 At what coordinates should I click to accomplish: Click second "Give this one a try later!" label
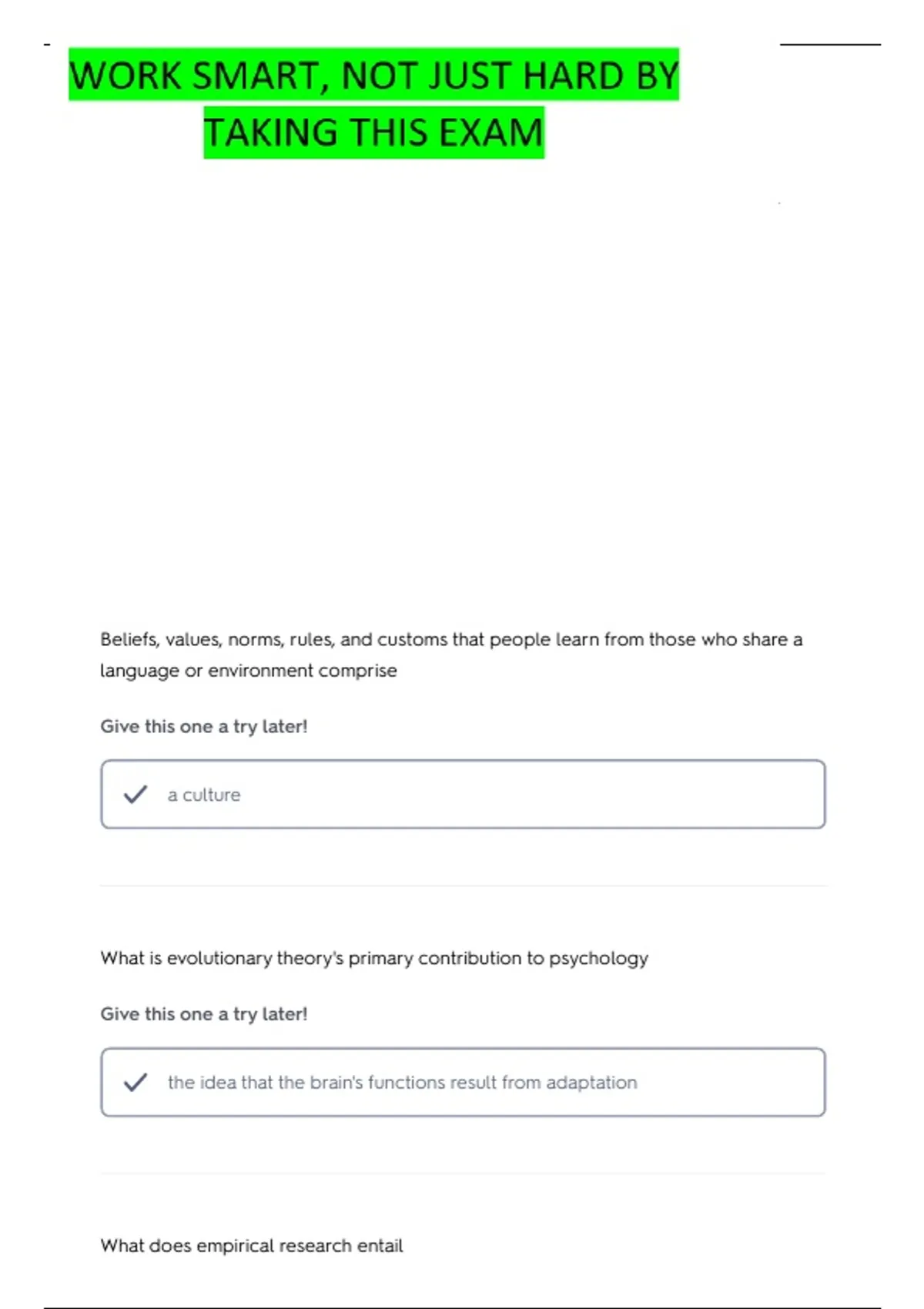(204, 1014)
